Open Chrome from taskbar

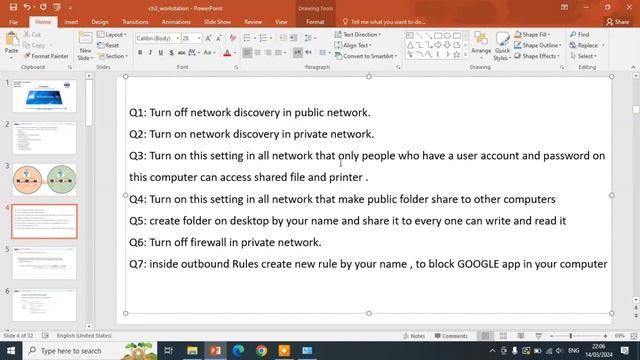[x=261, y=351]
